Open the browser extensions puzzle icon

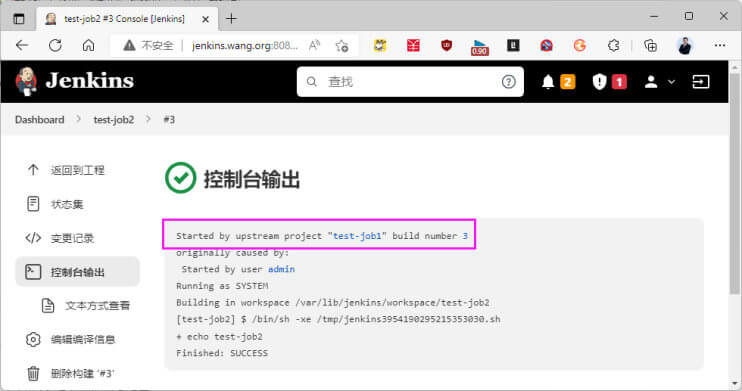pyautogui.click(x=614, y=45)
